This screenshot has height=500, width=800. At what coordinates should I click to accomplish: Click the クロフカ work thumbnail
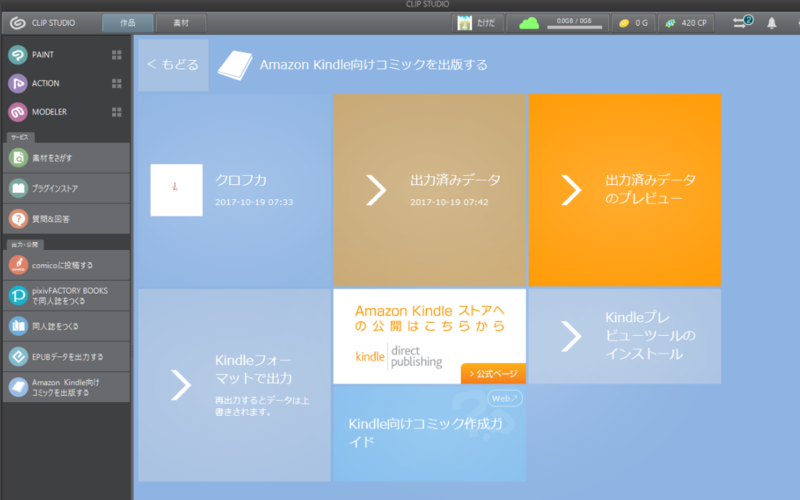(177, 190)
